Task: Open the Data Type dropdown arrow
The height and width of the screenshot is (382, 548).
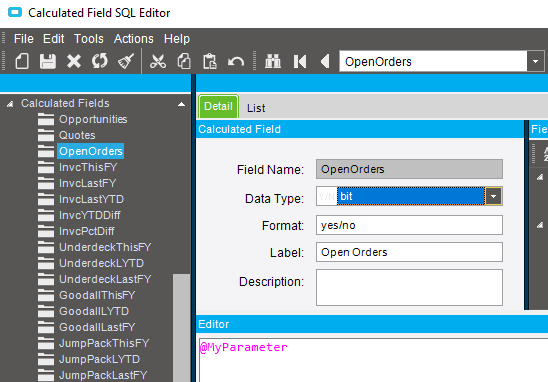Action: (493, 196)
